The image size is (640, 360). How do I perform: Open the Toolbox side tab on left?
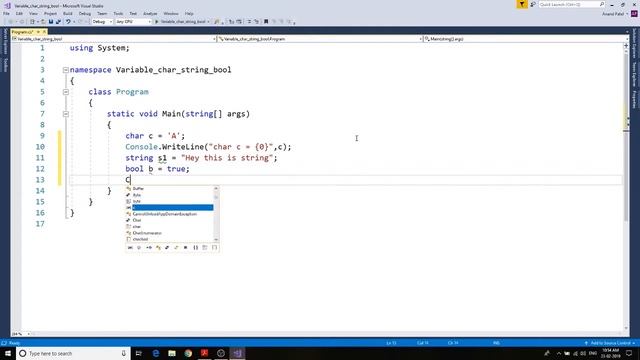5,65
